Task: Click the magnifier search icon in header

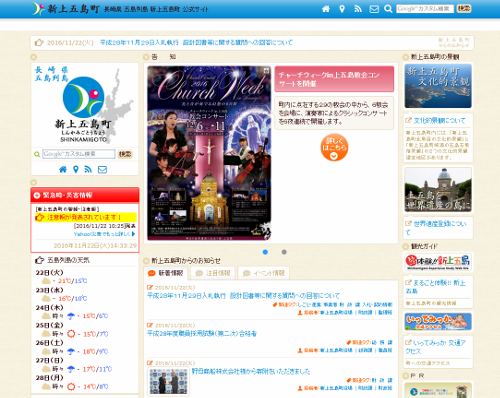Action: point(388,9)
